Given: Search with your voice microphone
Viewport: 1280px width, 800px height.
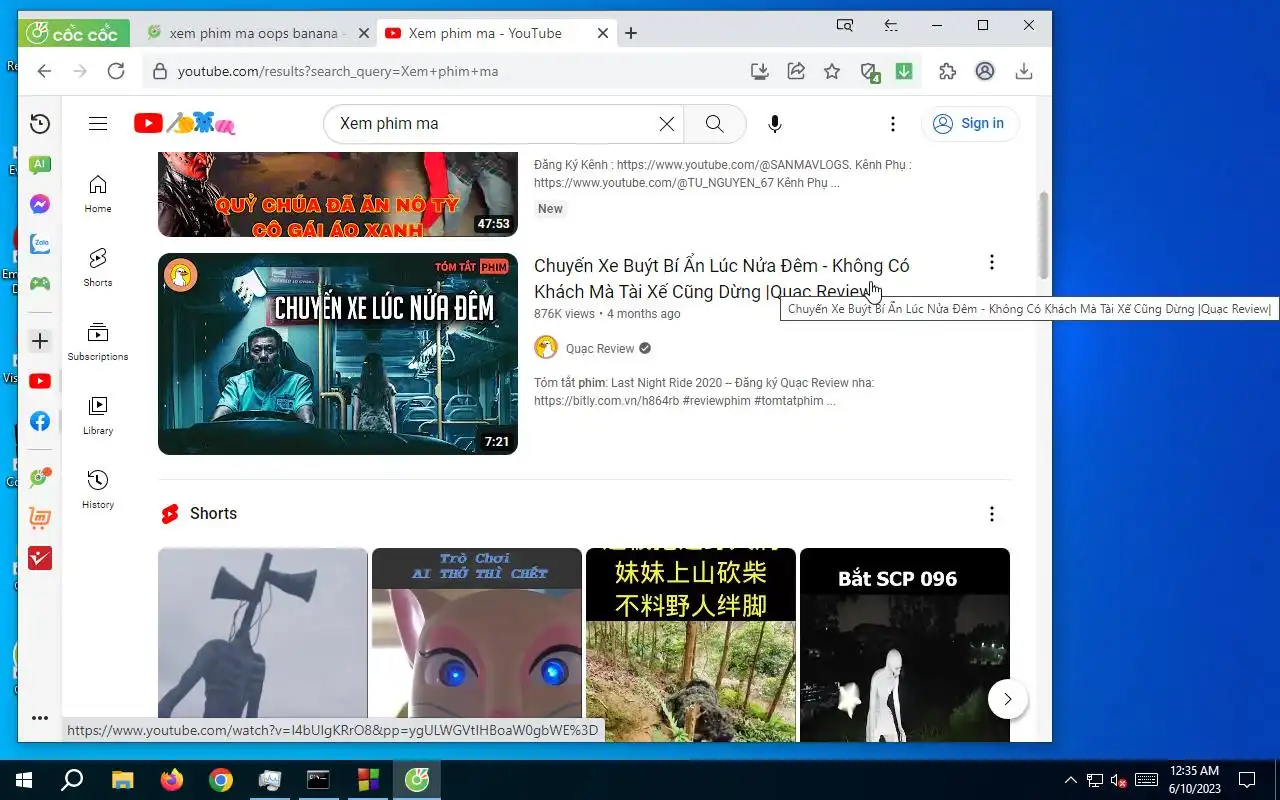Looking at the screenshot, I should 775,124.
